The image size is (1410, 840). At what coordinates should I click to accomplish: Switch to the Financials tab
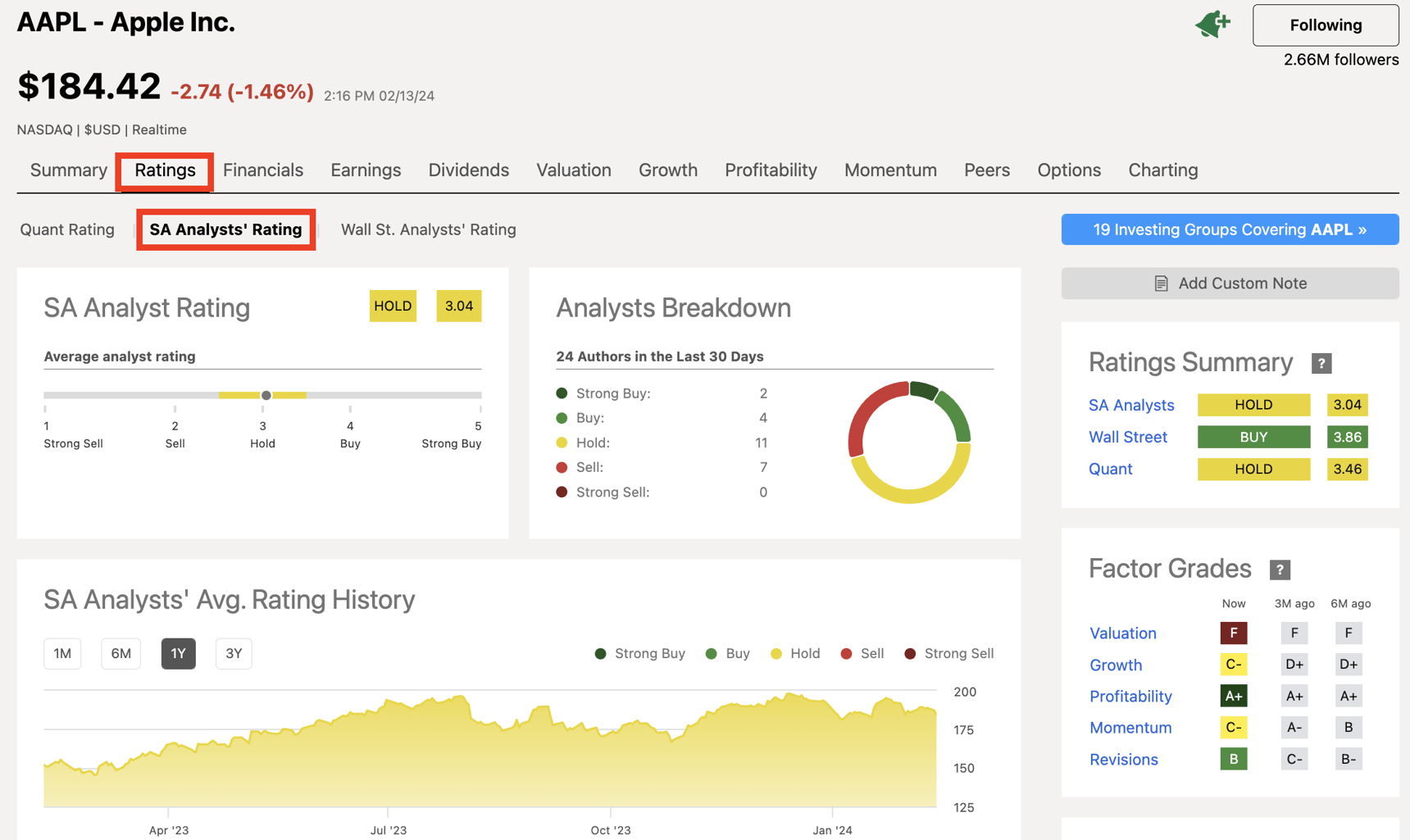(263, 170)
